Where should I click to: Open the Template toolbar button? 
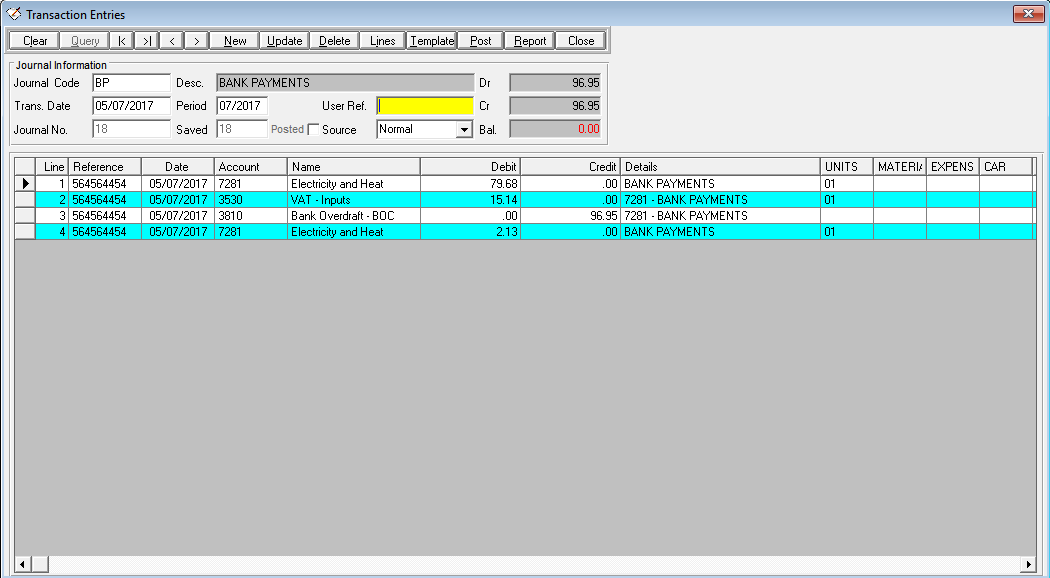(x=432, y=41)
